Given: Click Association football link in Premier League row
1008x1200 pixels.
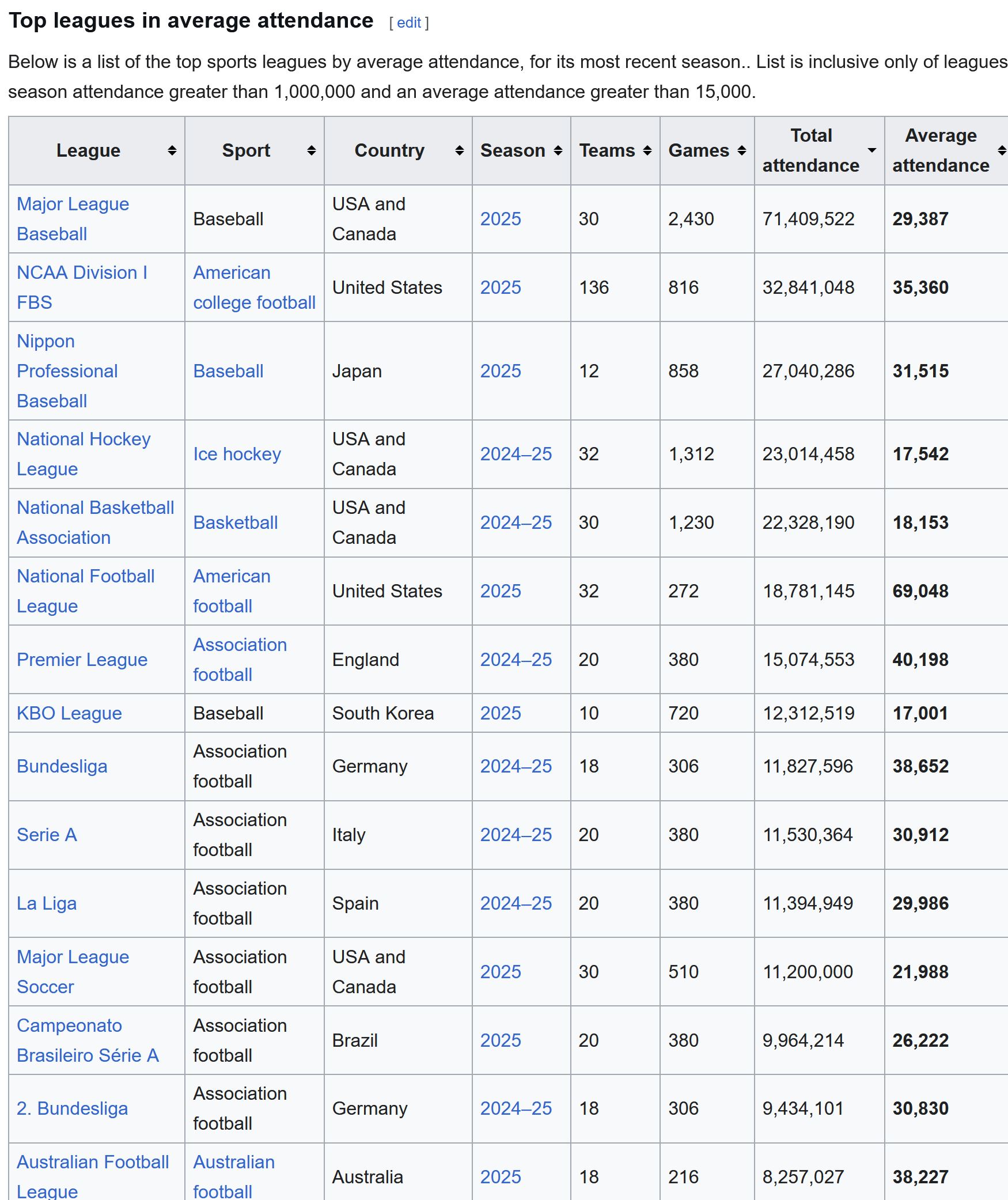Looking at the screenshot, I should 240,660.
